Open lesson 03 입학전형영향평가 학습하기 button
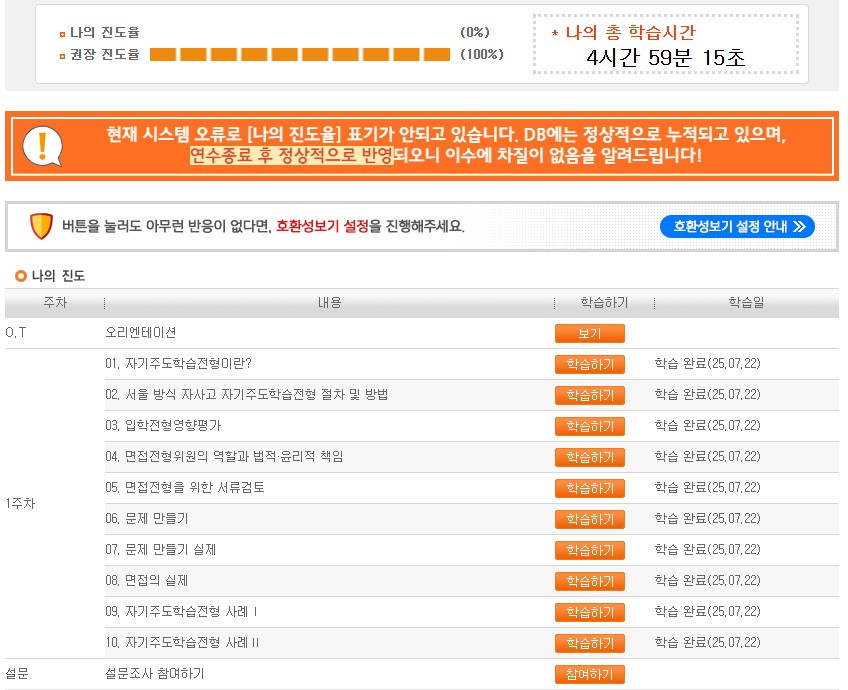The image size is (848, 690). [x=590, y=426]
